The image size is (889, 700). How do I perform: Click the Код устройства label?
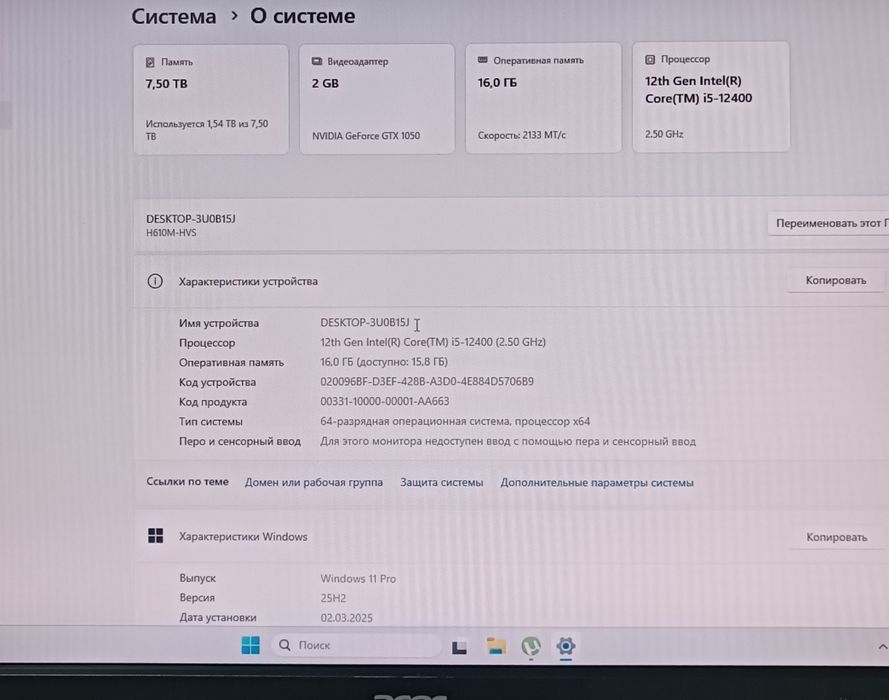click(217, 382)
